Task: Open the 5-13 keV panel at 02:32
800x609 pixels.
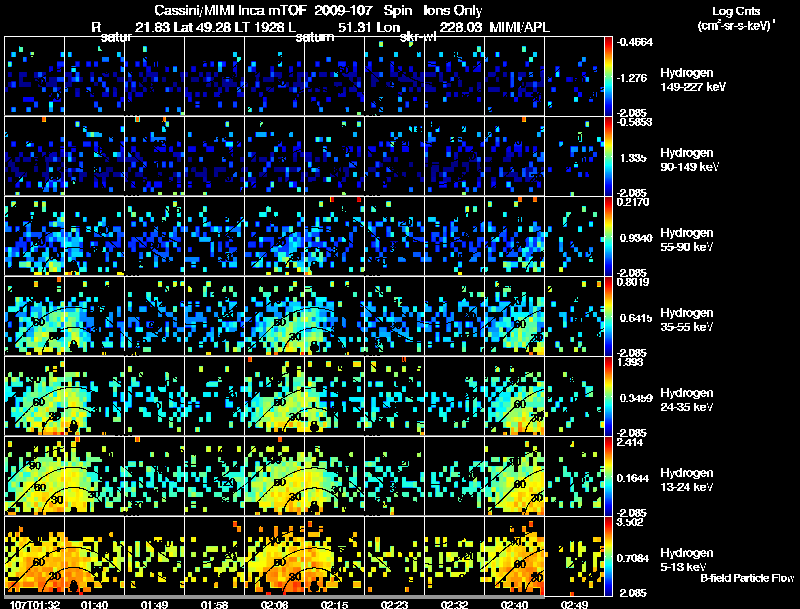Action: pyautogui.click(x=454, y=556)
